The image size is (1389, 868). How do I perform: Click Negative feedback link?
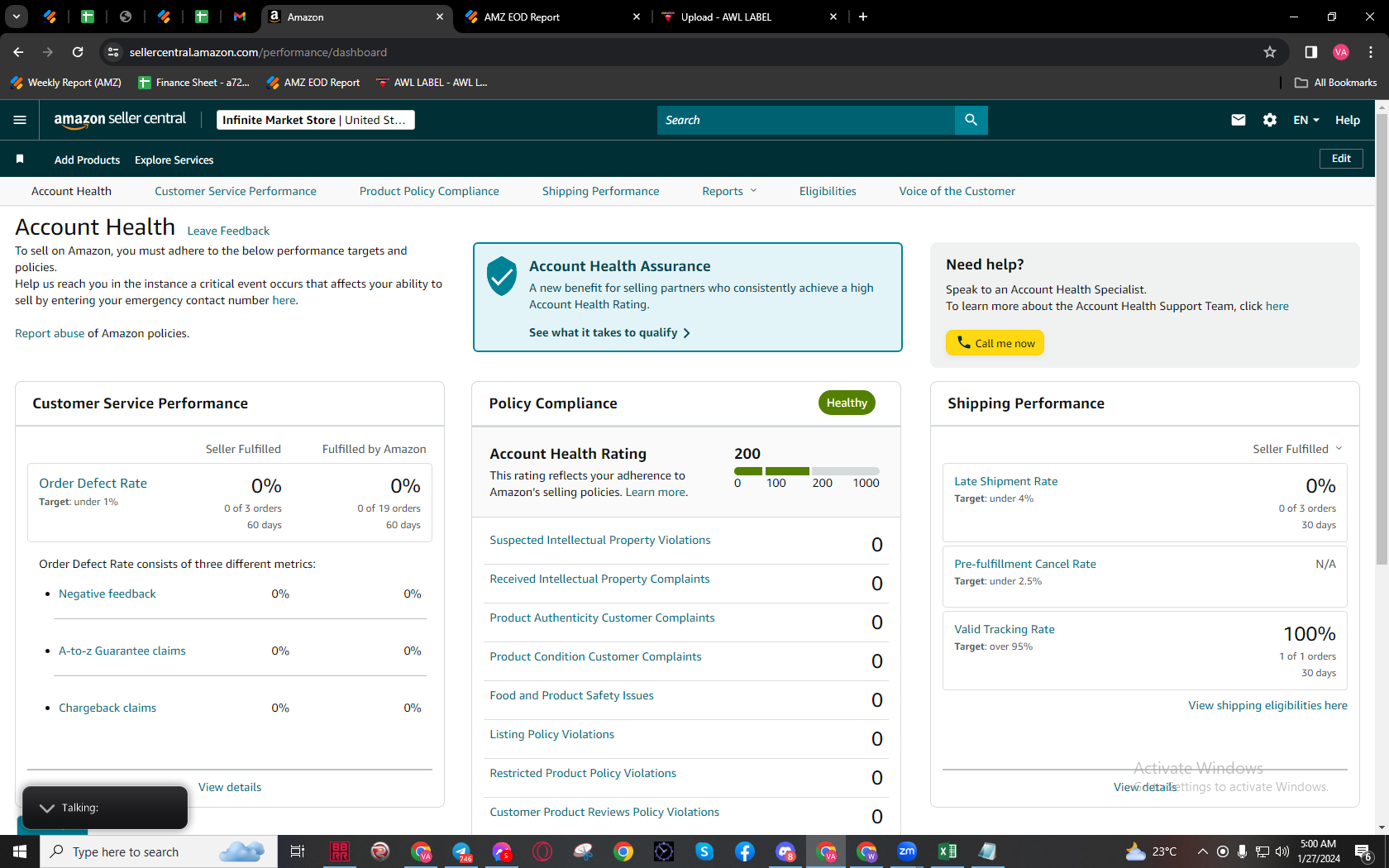point(107,594)
